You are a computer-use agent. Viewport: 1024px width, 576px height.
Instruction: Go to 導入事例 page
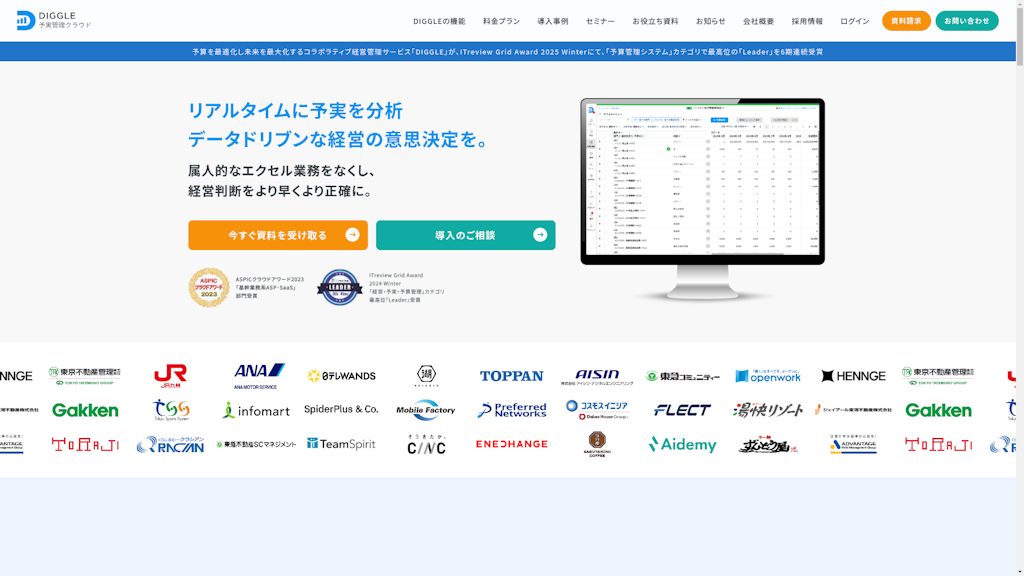pyautogui.click(x=553, y=21)
